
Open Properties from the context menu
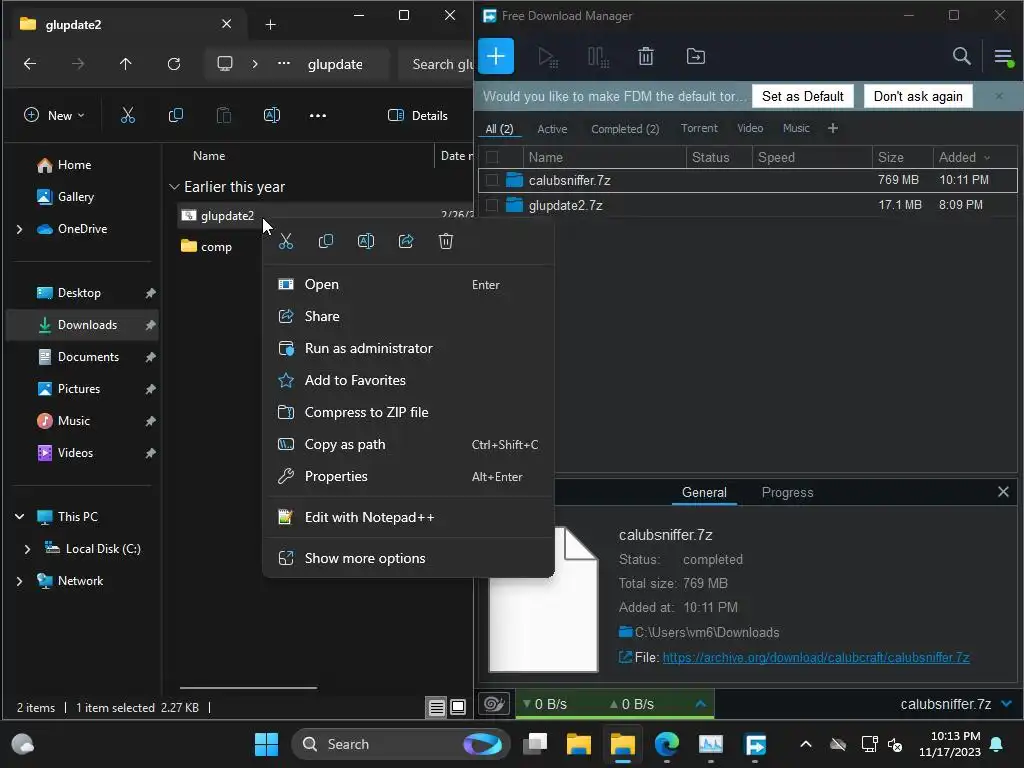tap(408, 477)
